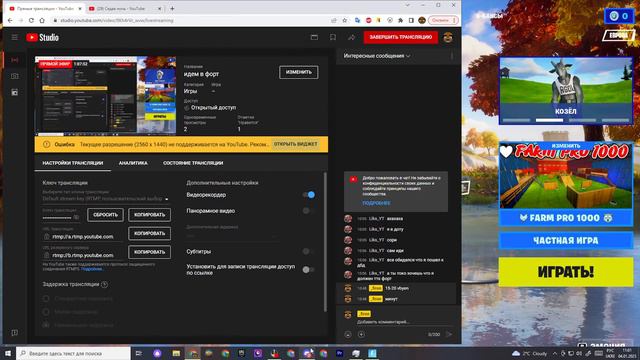640x360 pixels.
Task: Click the Козёл skin card in Fortnite
Action: pos(566,91)
